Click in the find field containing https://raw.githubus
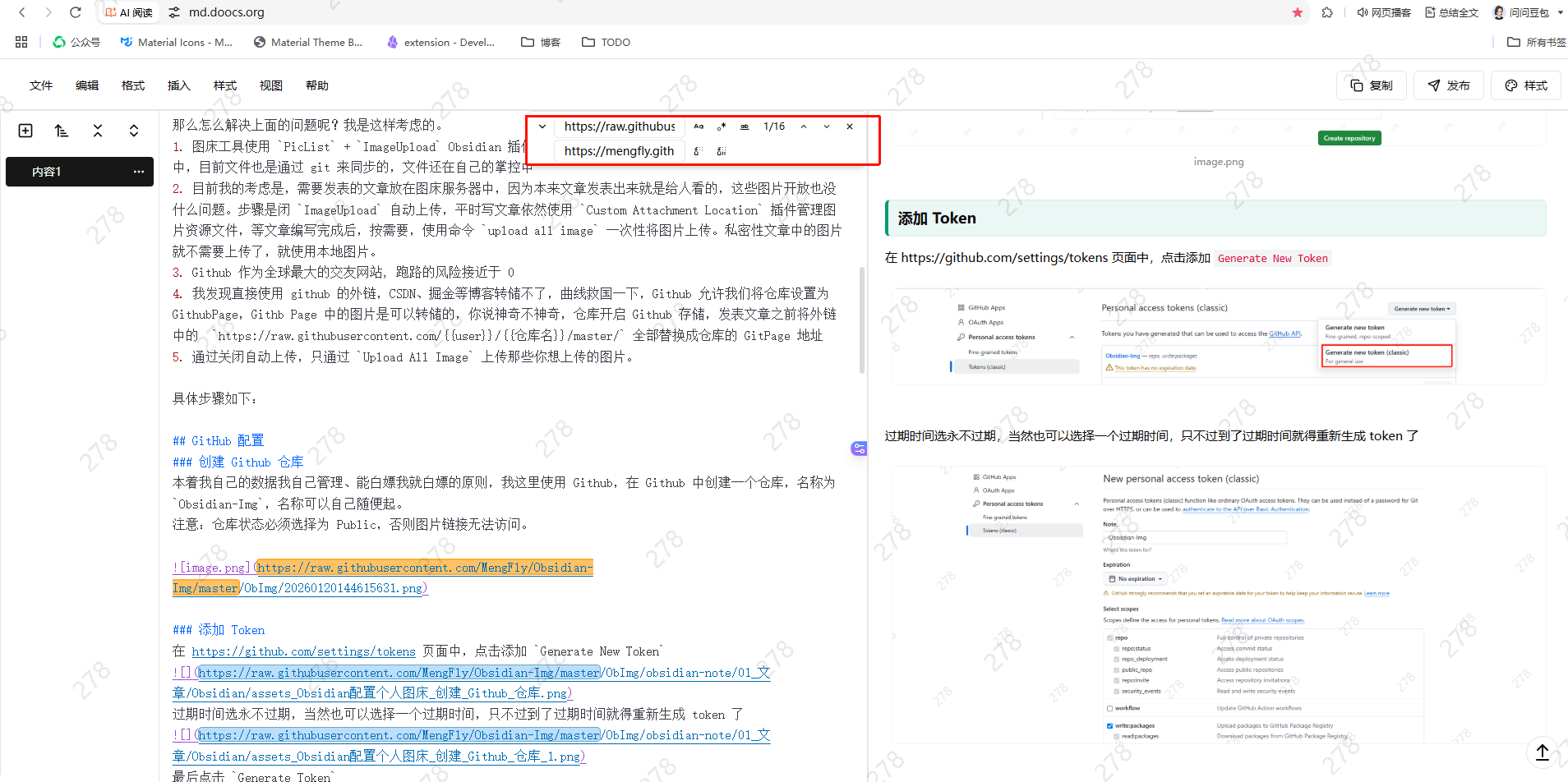The height and width of the screenshot is (782, 1568). point(619,126)
